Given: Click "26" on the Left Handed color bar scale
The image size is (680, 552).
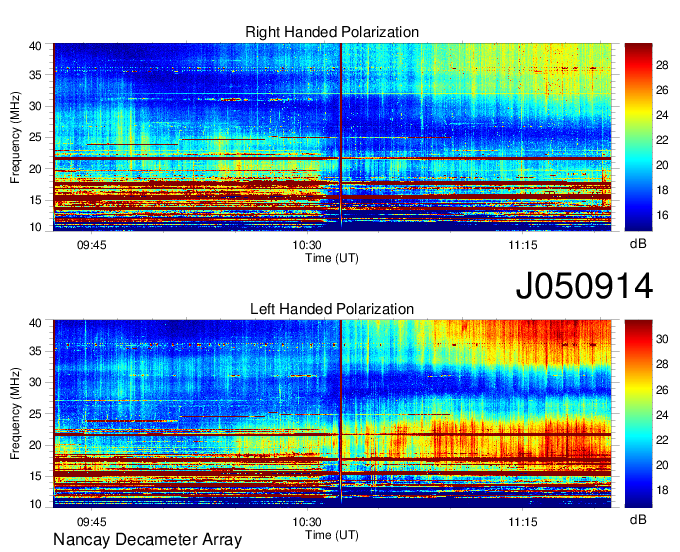Looking at the screenshot, I should point(662,390).
